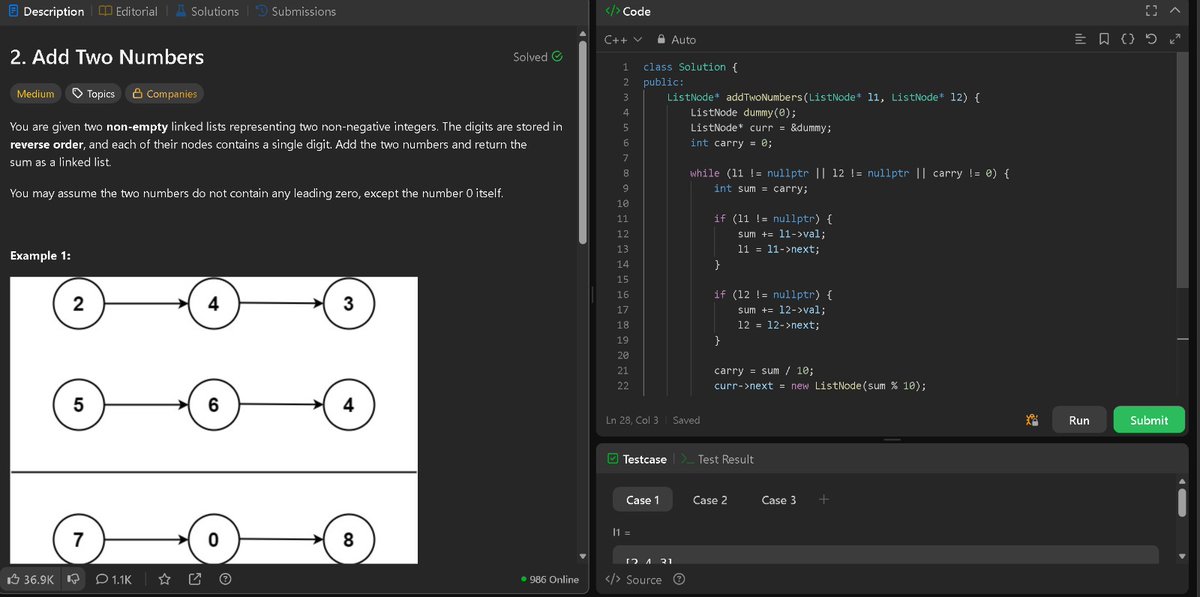The image size is (1200, 597).
Task: Open the C++ language dropdown
Action: [623, 39]
